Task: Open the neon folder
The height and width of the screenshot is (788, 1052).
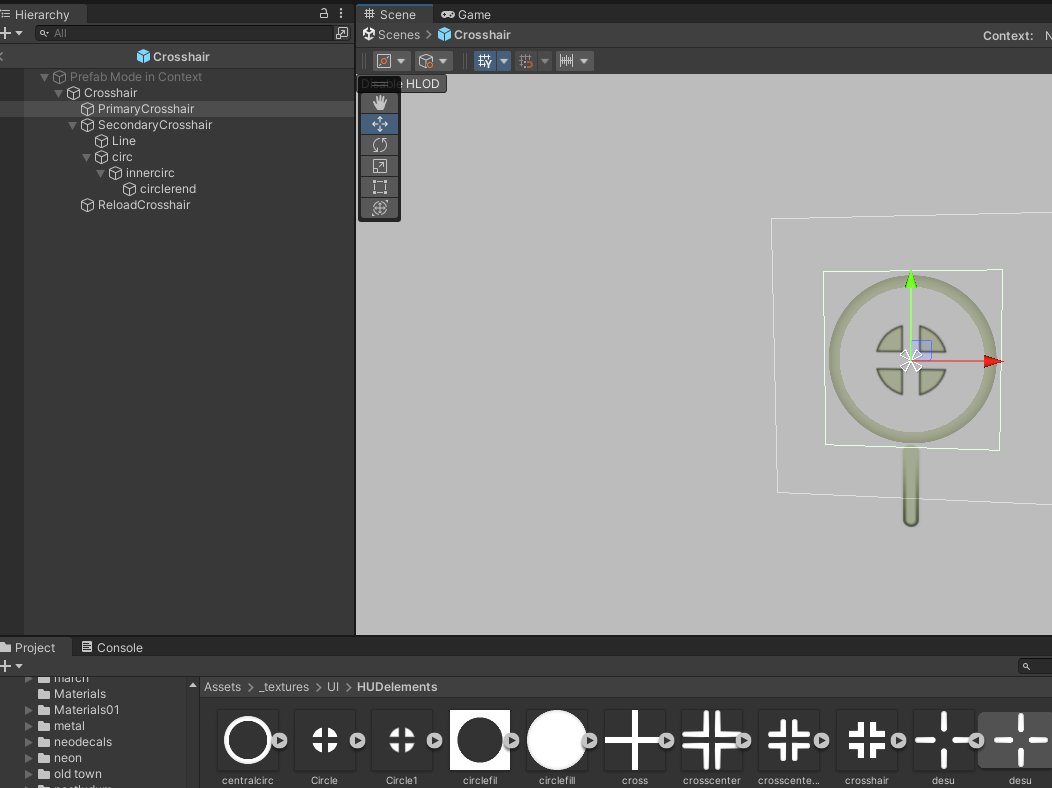Action: (68, 758)
